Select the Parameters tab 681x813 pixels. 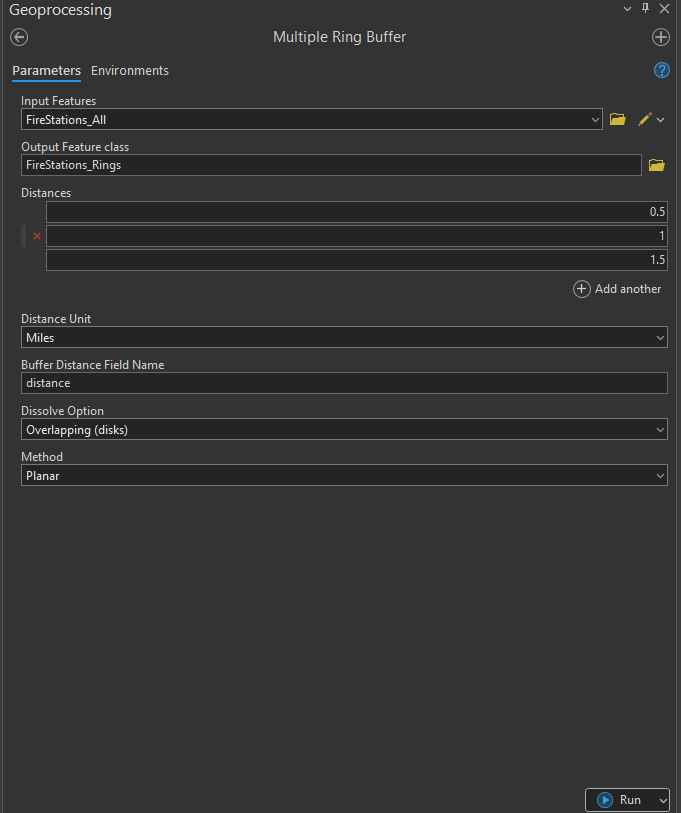(x=46, y=71)
